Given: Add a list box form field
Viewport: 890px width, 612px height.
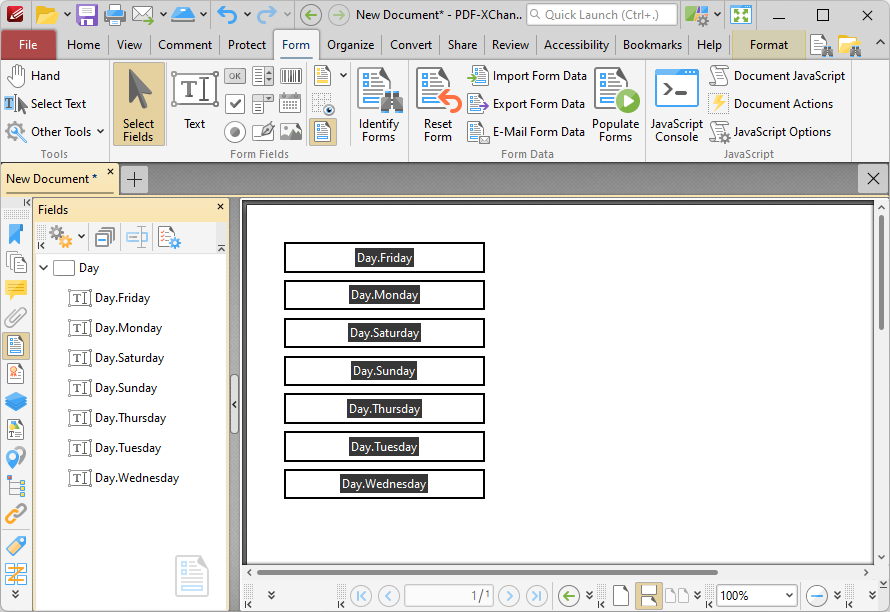Looking at the screenshot, I should [x=262, y=76].
